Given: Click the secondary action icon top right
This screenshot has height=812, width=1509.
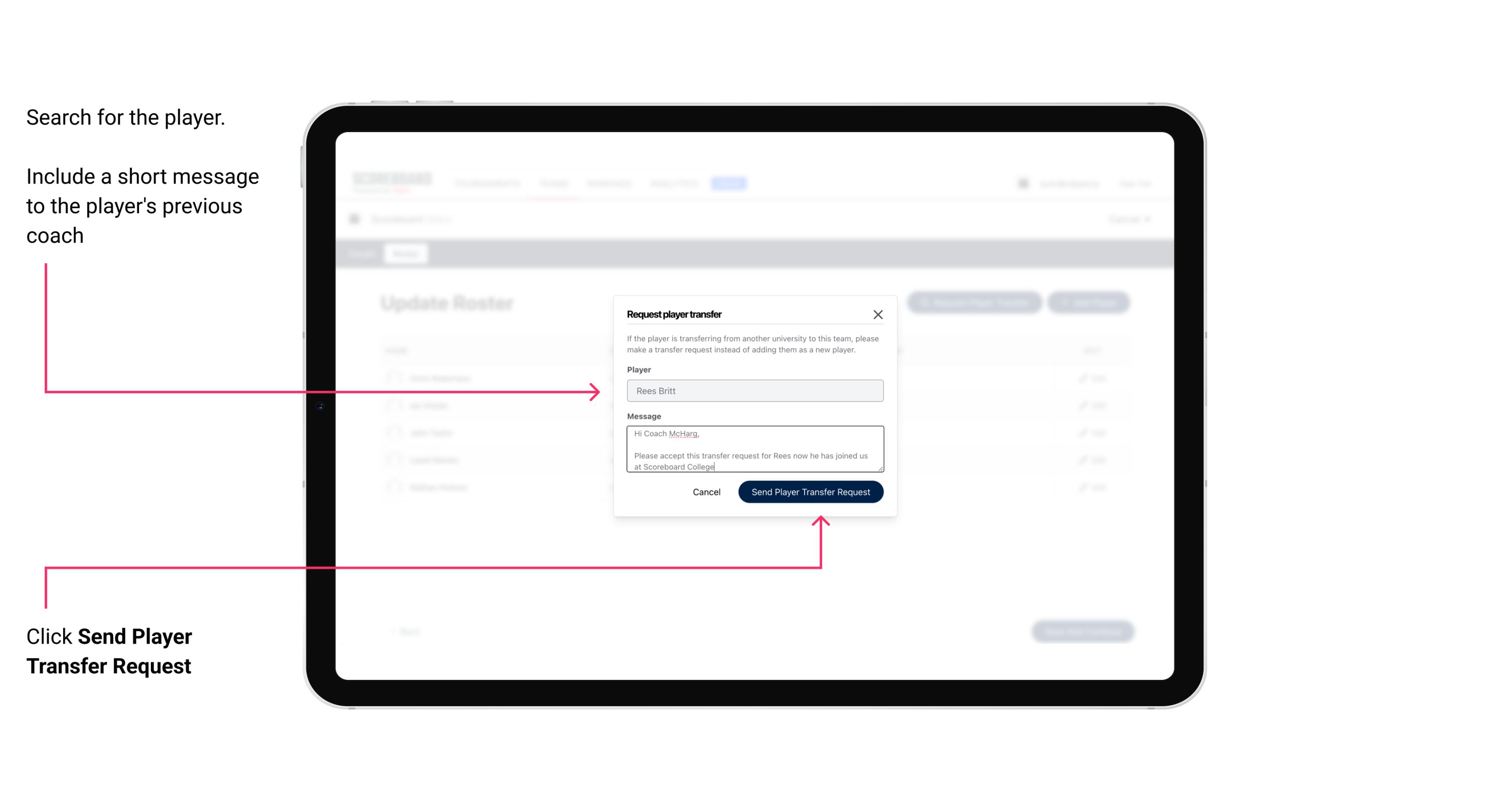Looking at the screenshot, I should (878, 314).
